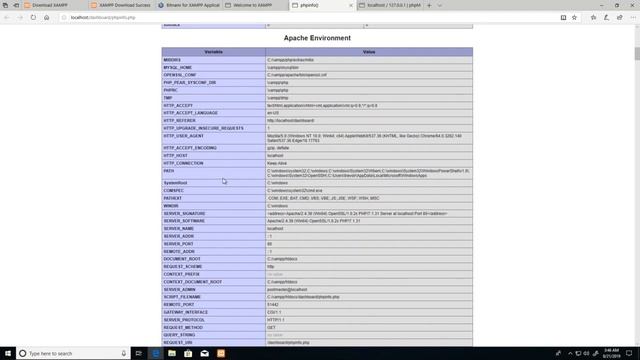Click the page vertical scrollbar thumb
The width and height of the screenshot is (640, 360).
(x=637, y=53)
